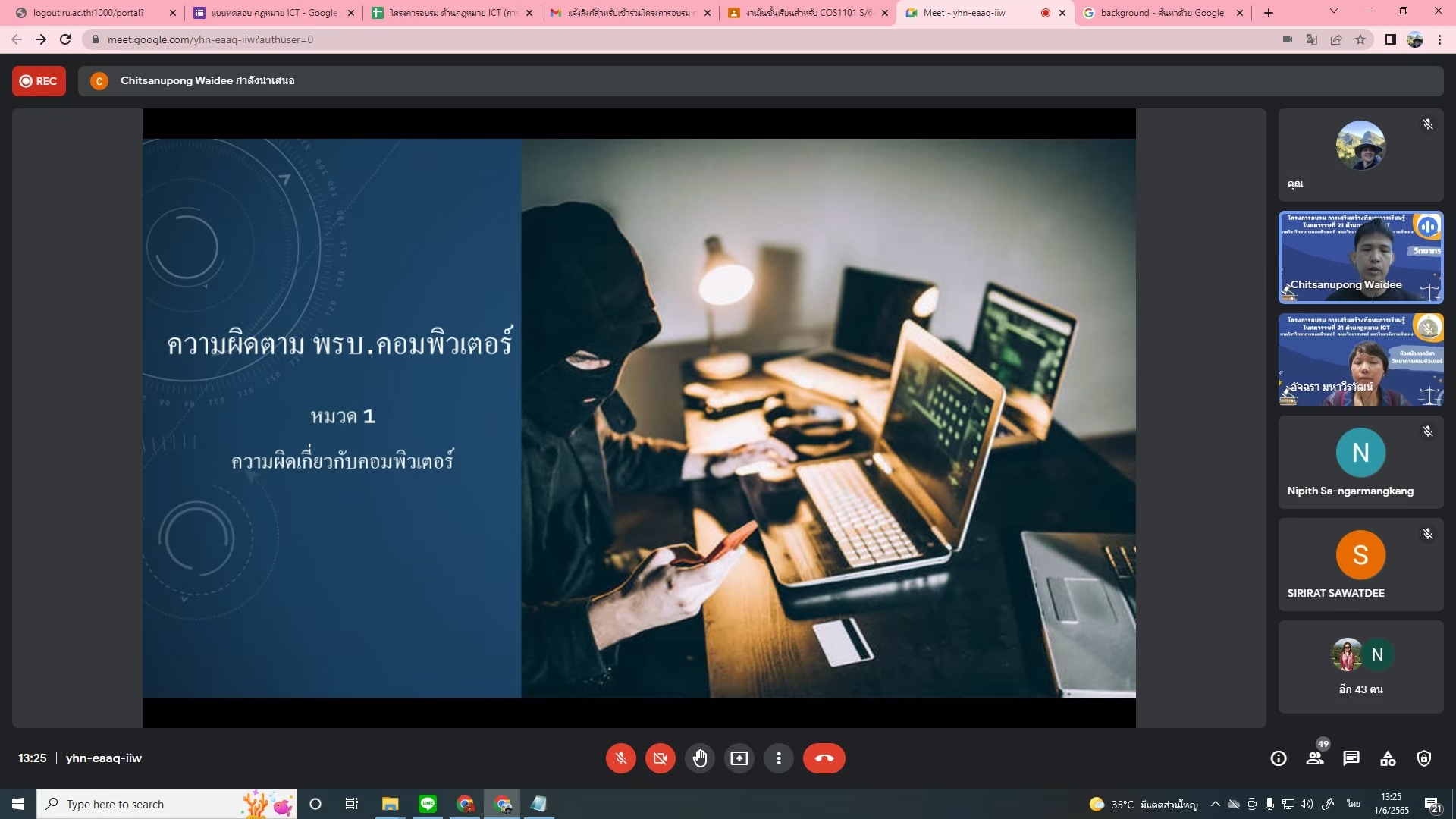Open meeting details info icon
The width and height of the screenshot is (1456, 819).
pyautogui.click(x=1279, y=758)
